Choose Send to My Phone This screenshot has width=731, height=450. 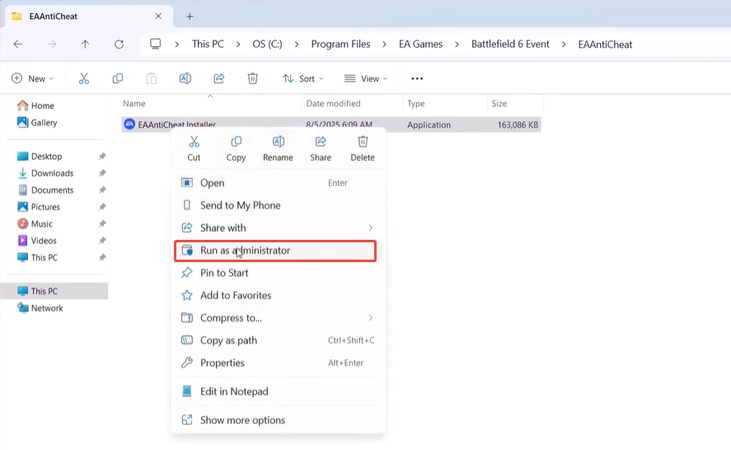coord(278,205)
